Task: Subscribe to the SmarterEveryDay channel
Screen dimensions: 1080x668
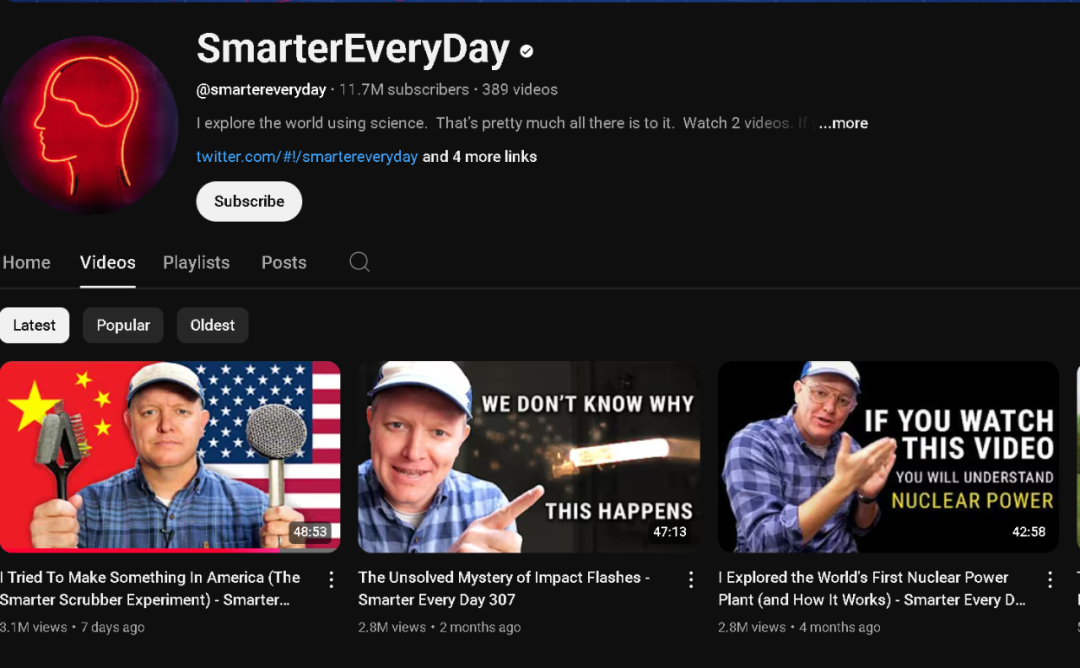Action: (x=249, y=201)
